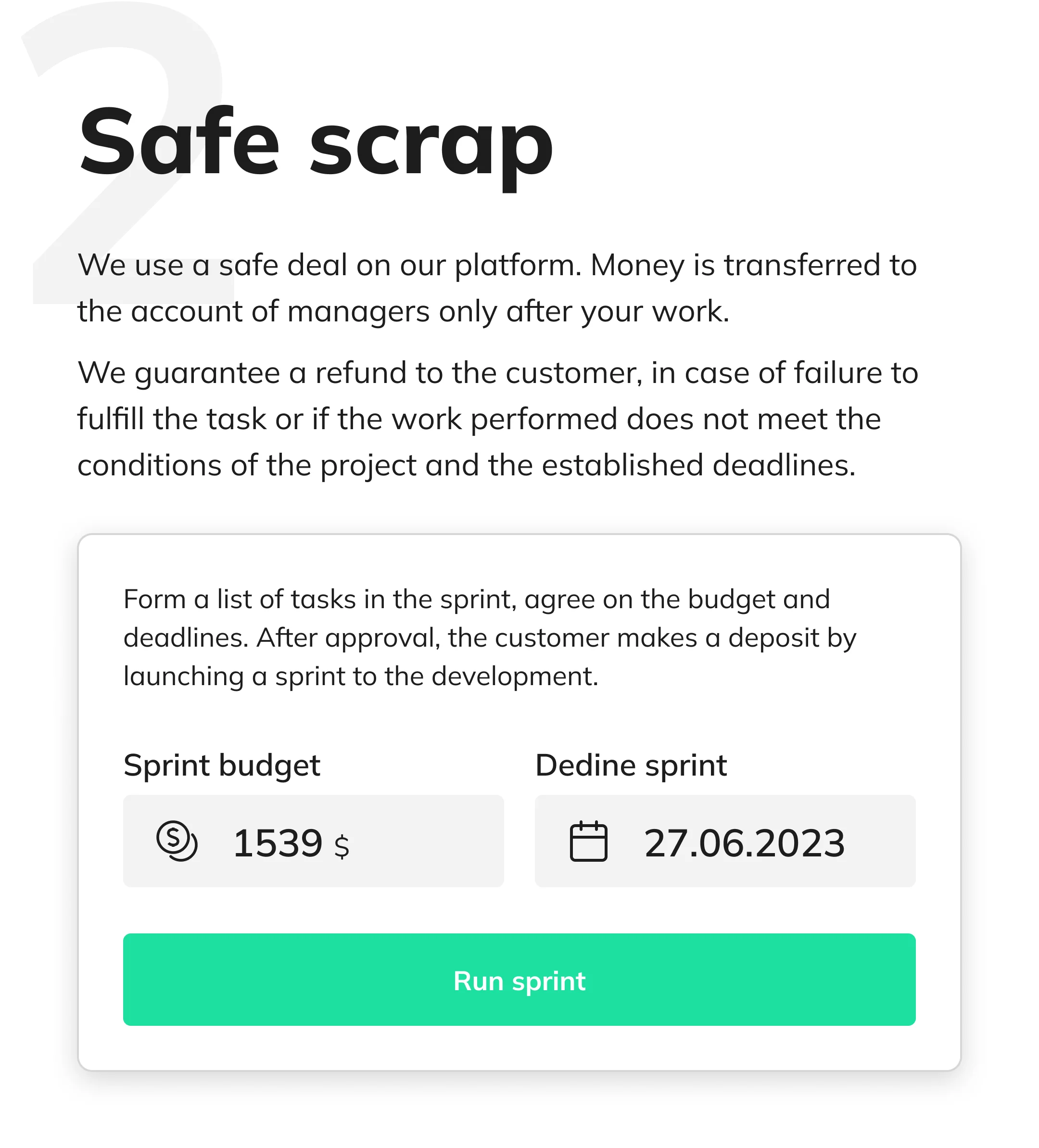The image size is (1039, 1148).
Task: Focus empty area of Sprint budget field
Action: 427,841
